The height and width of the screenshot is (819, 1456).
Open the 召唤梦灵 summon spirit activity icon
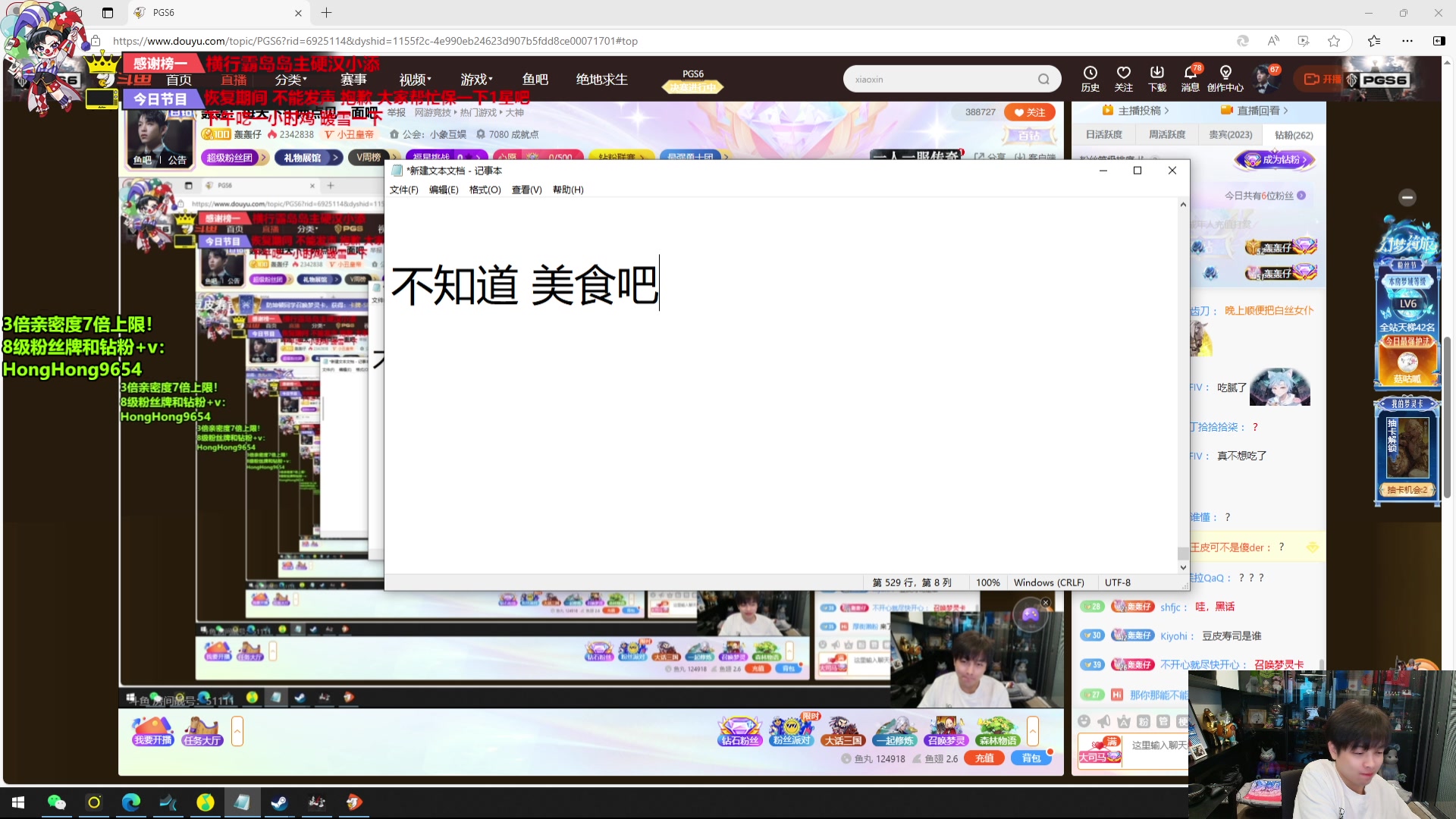tap(946, 732)
